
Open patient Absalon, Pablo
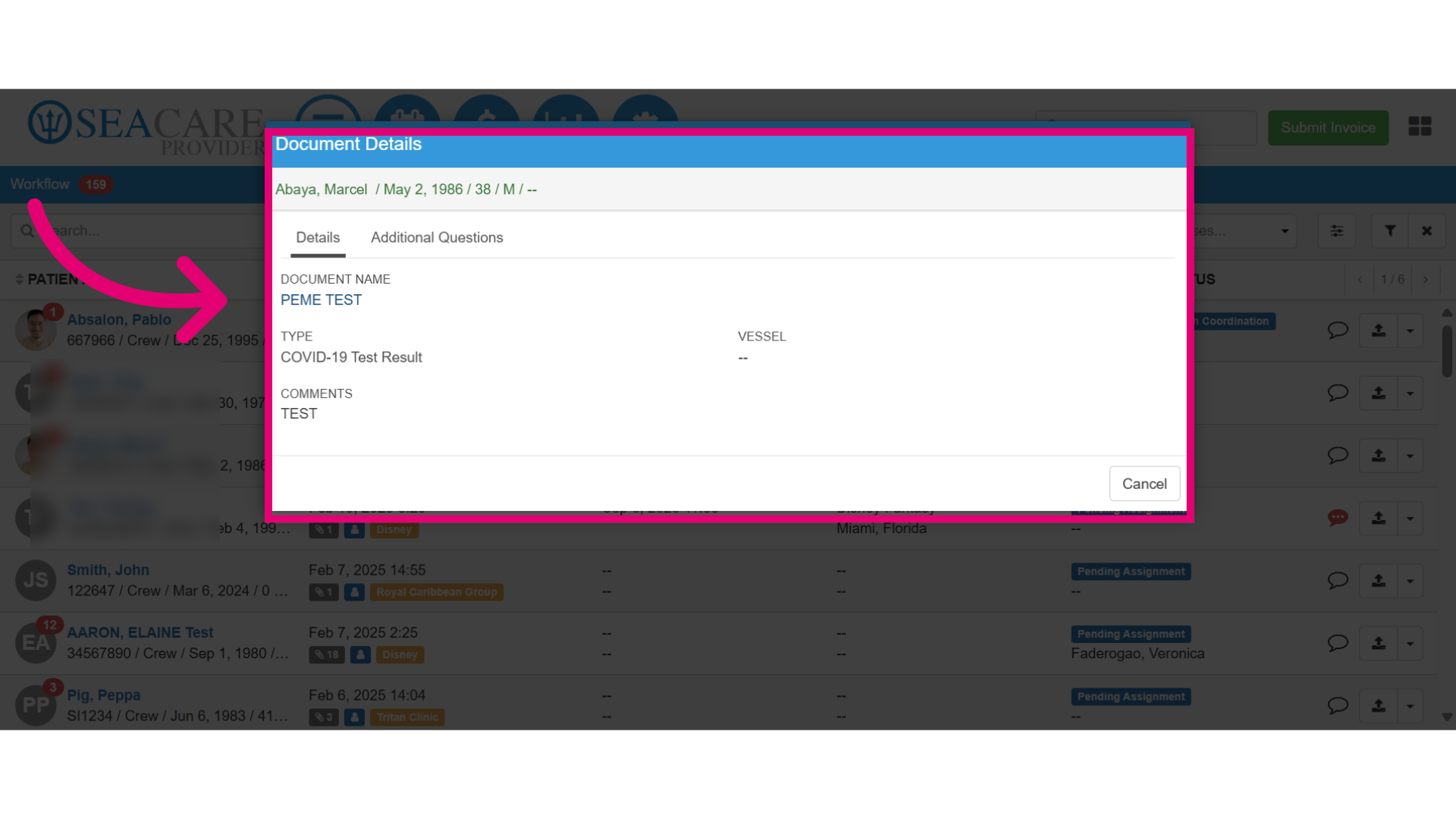119,320
